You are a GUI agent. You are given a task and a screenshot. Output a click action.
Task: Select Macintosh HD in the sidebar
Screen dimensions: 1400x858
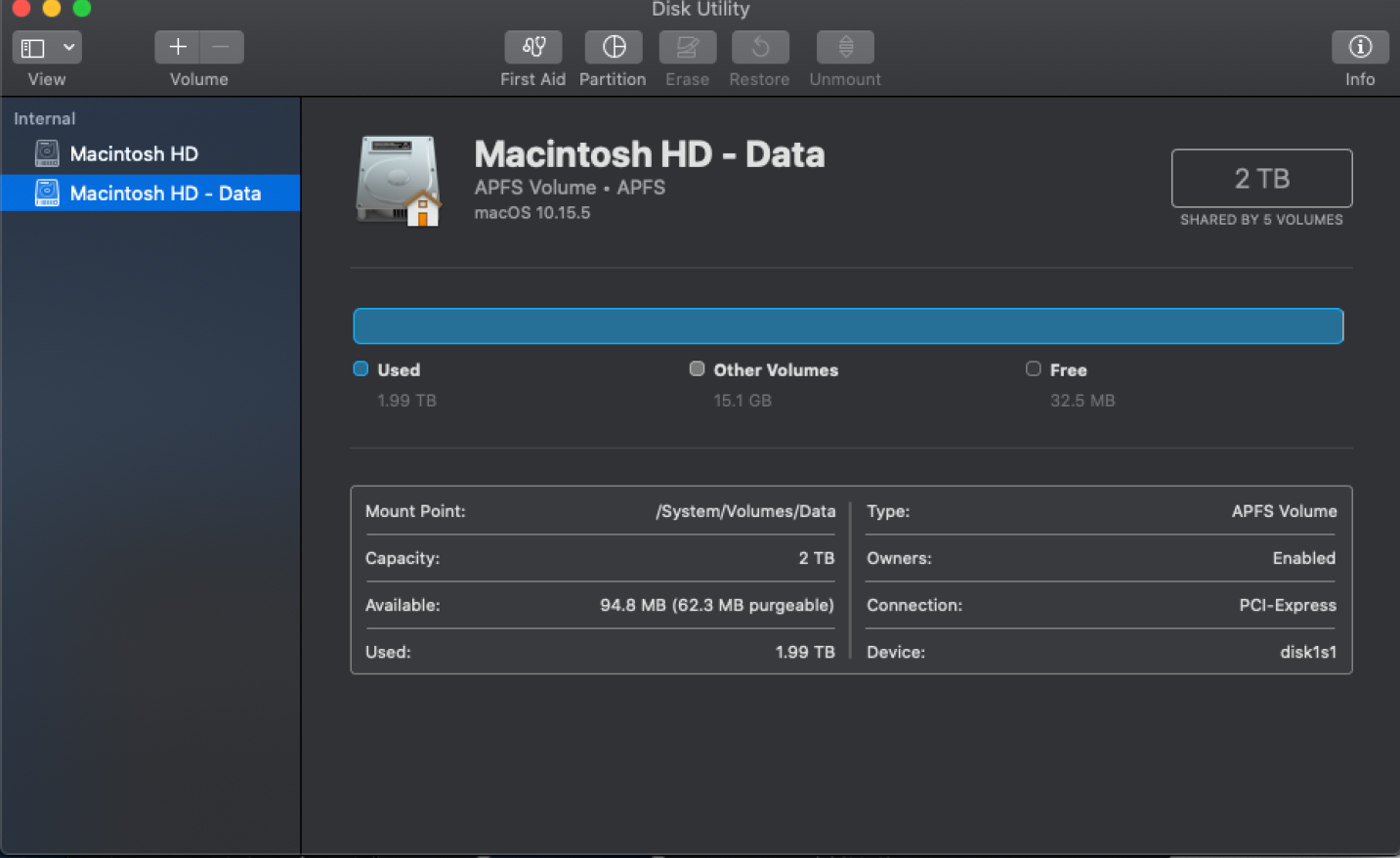tap(150, 153)
